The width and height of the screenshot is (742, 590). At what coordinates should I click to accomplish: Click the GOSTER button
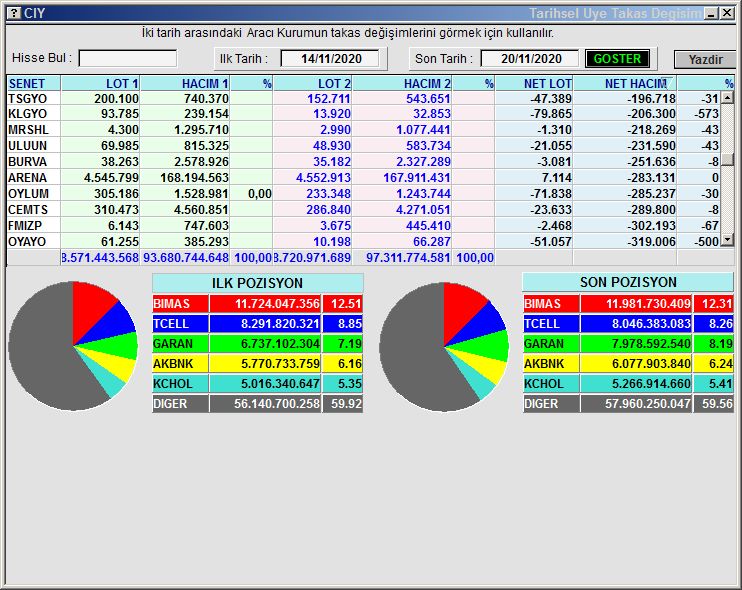pyautogui.click(x=617, y=59)
